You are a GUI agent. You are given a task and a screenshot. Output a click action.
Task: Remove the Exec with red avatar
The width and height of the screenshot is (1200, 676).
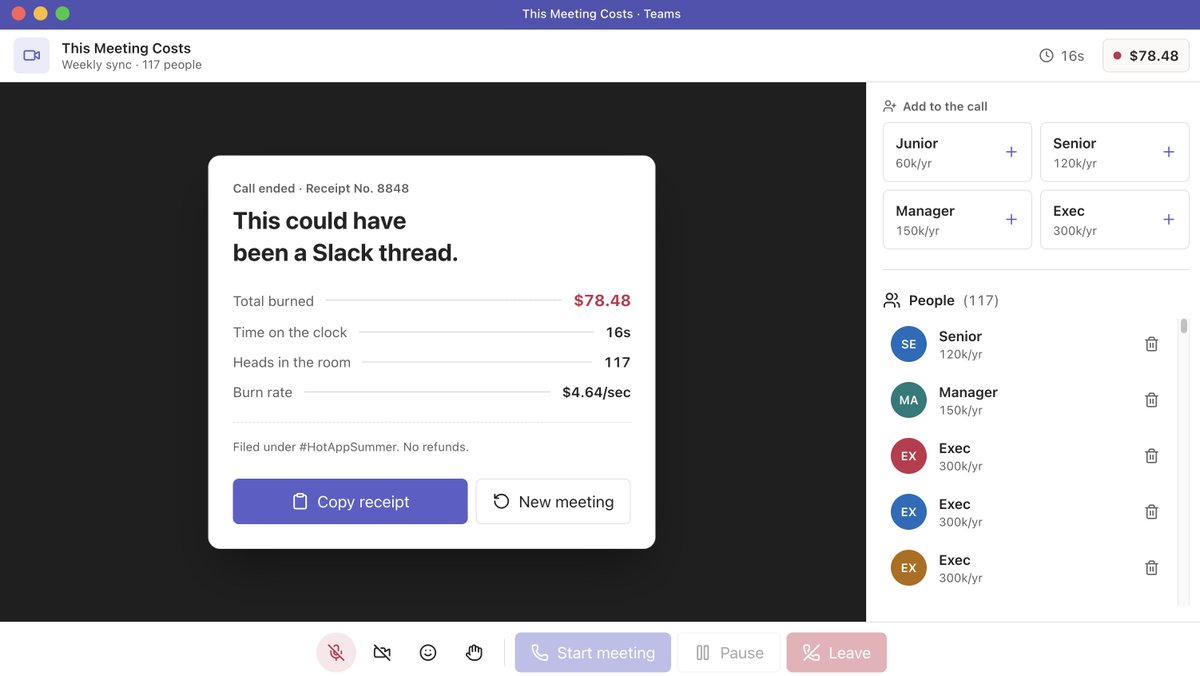pyautogui.click(x=1151, y=456)
